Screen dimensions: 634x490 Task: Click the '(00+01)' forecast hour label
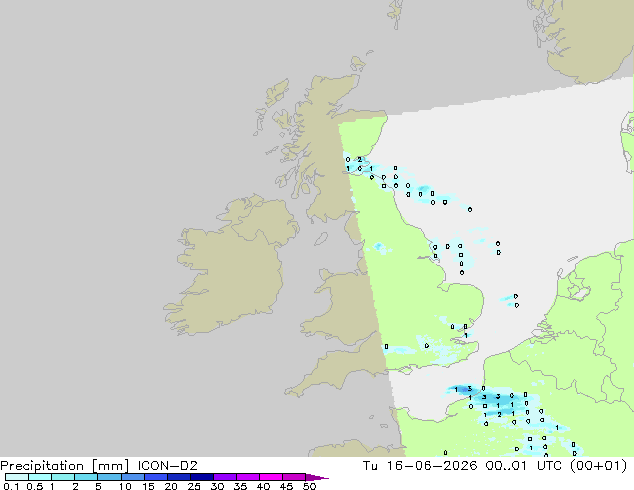598,466
